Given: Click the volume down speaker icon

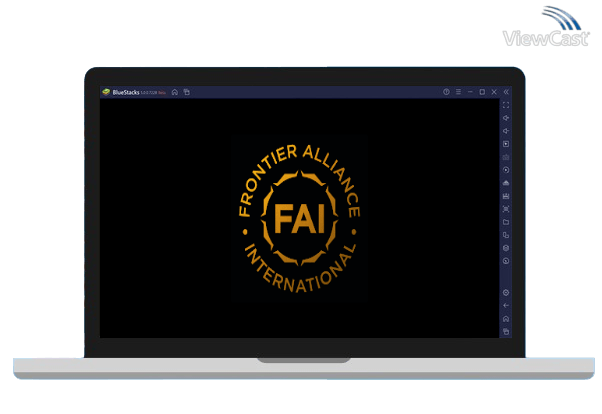Looking at the screenshot, I should coord(506,131).
